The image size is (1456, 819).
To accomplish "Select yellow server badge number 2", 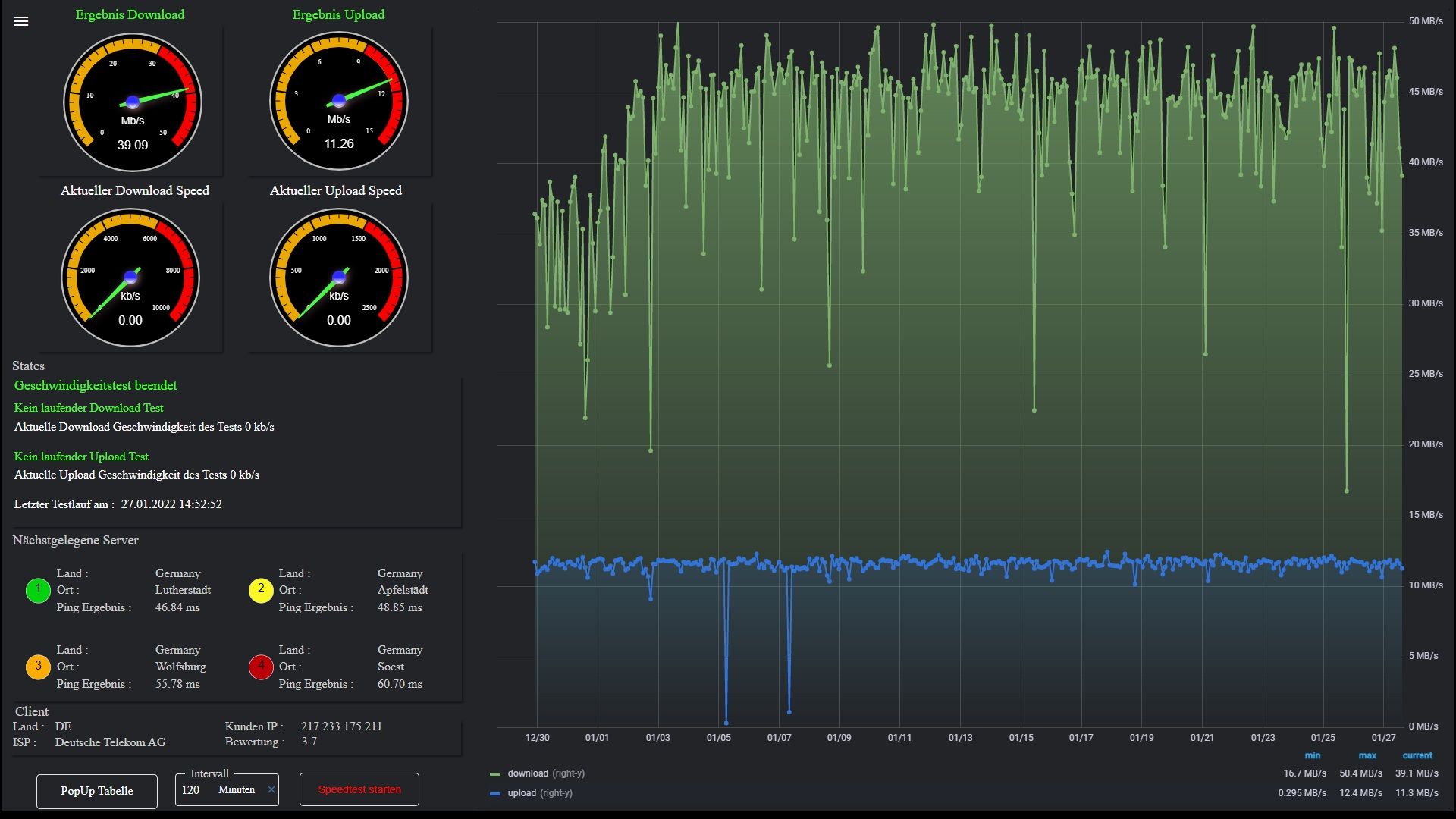I will tap(261, 590).
